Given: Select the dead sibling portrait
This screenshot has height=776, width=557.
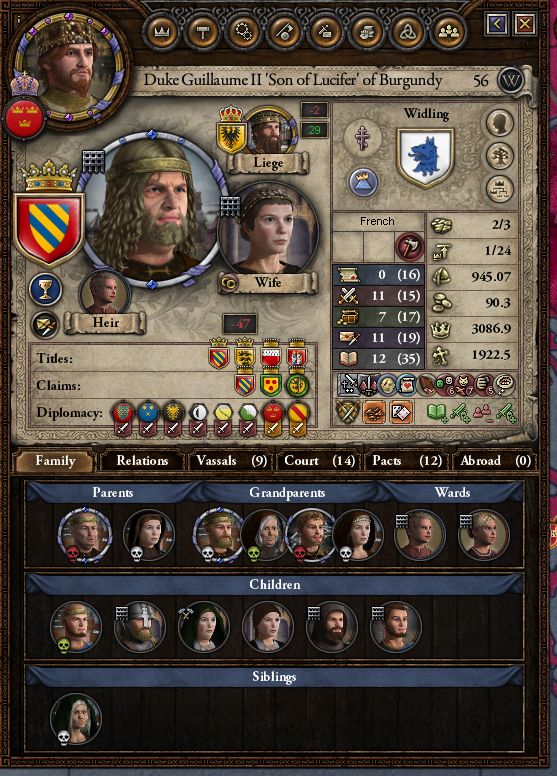Looking at the screenshot, I should coord(75,719).
